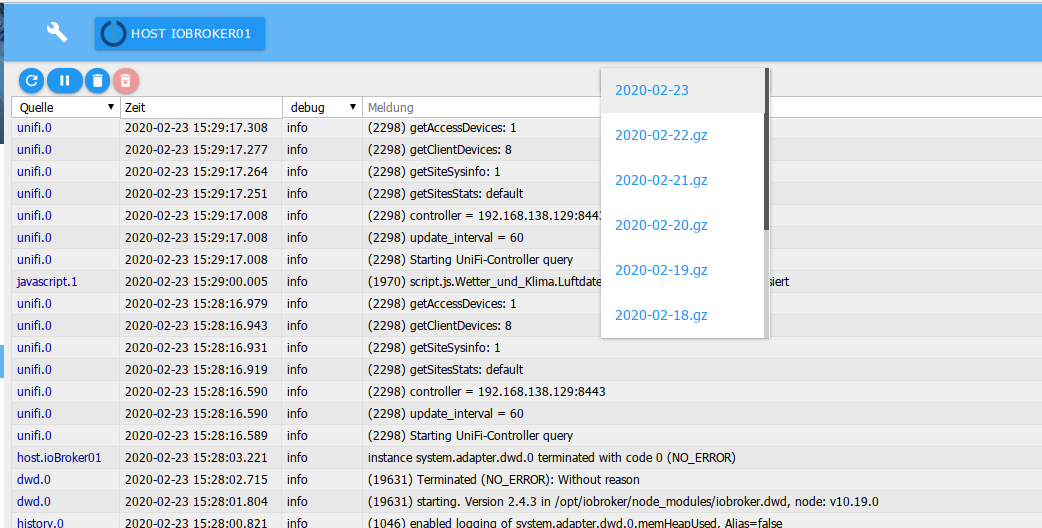Click 'Starting UniFi-Controller query' at 15:28:16.589
The image size is (1042, 528).
tap(470, 436)
